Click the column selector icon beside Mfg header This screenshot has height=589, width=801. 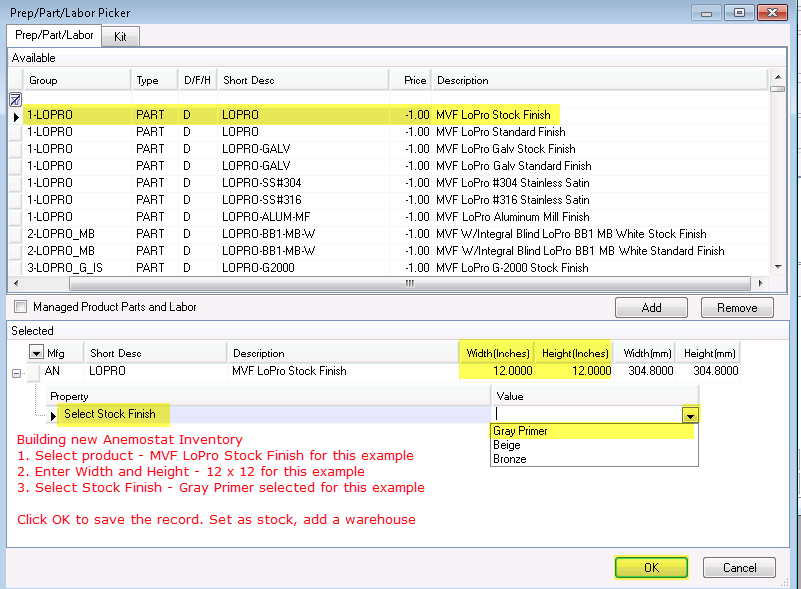pyautogui.click(x=36, y=352)
